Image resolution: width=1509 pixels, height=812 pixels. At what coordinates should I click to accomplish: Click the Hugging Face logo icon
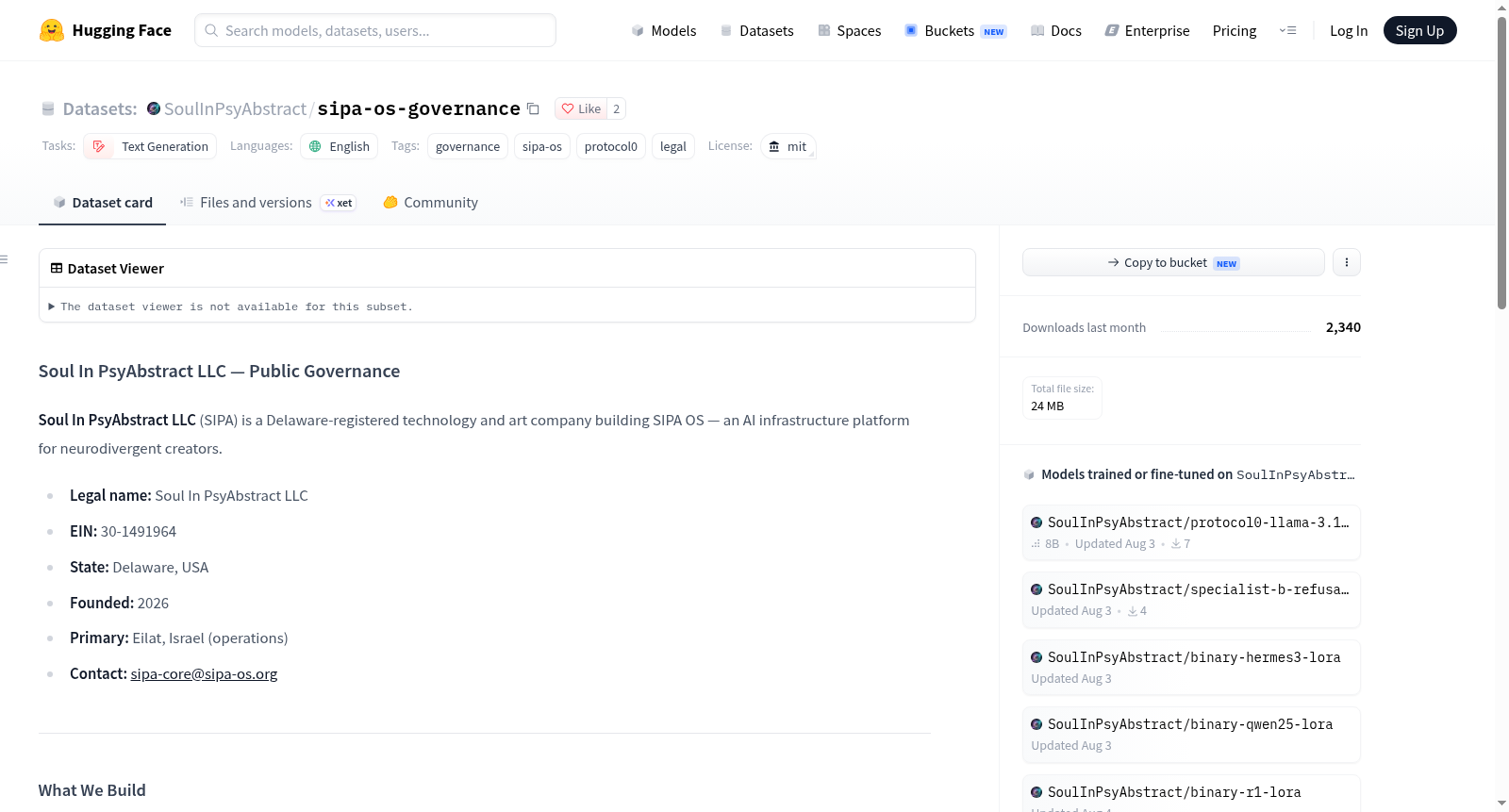point(52,30)
